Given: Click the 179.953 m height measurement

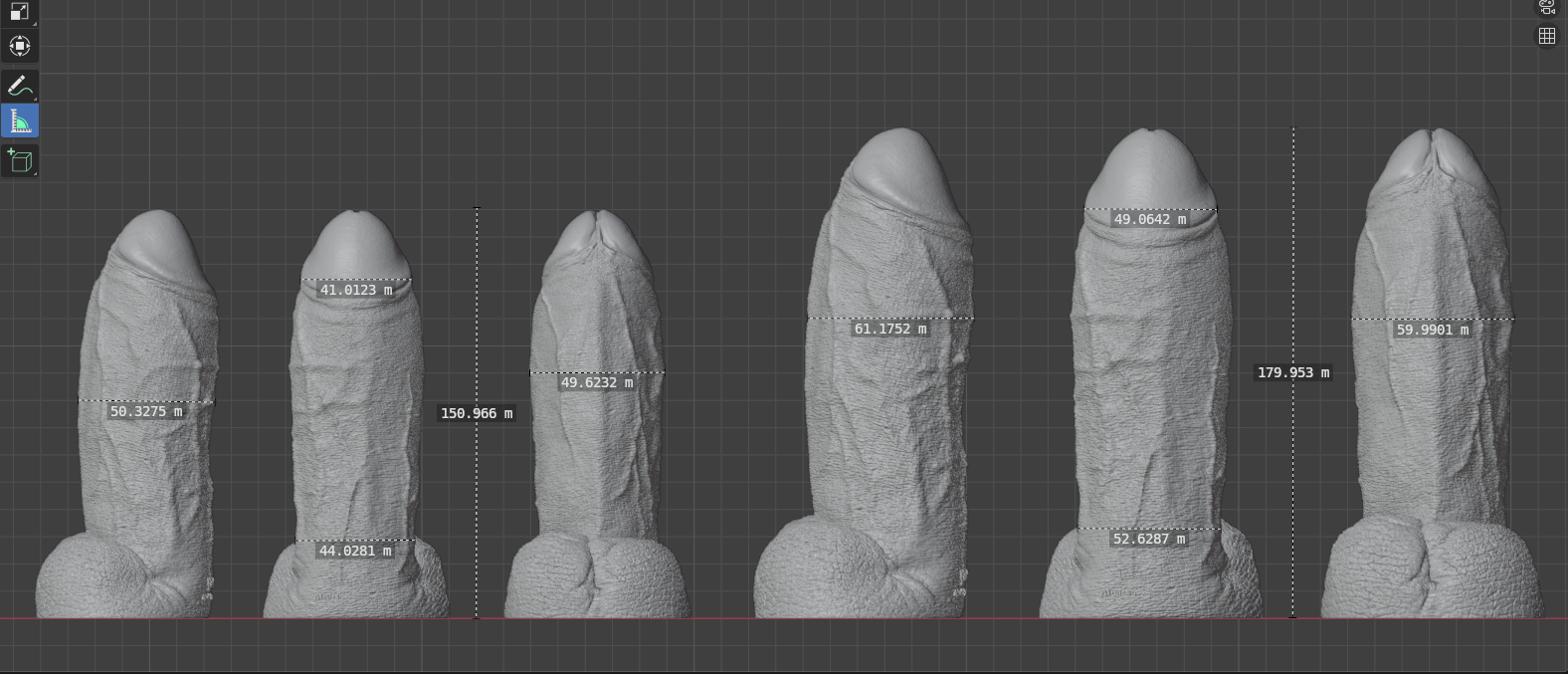Looking at the screenshot, I should [x=1293, y=372].
